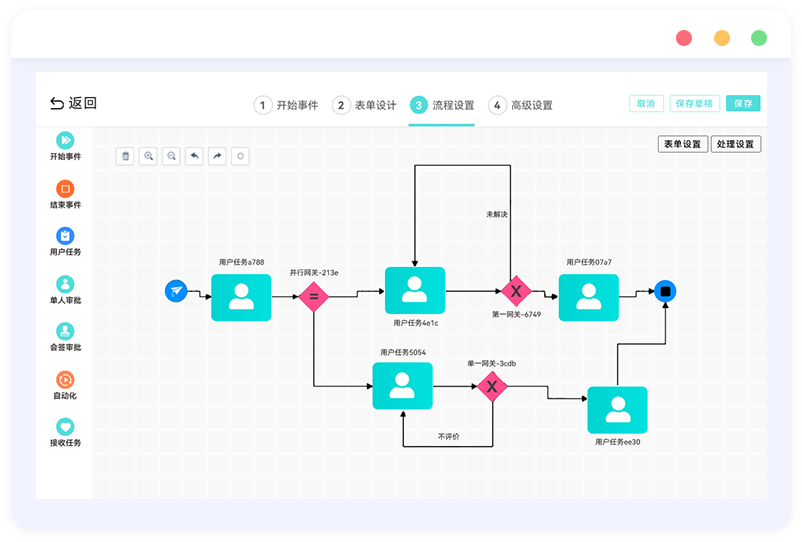The height and width of the screenshot is (542, 802).
Task: Switch to the 开始事件 step tab
Action: tap(286, 105)
